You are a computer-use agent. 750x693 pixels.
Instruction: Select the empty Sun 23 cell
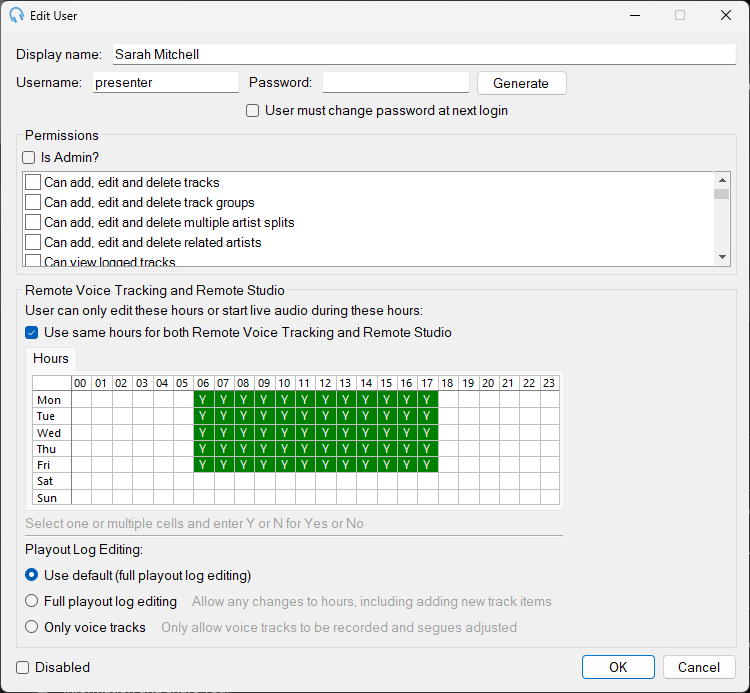[x=550, y=497]
